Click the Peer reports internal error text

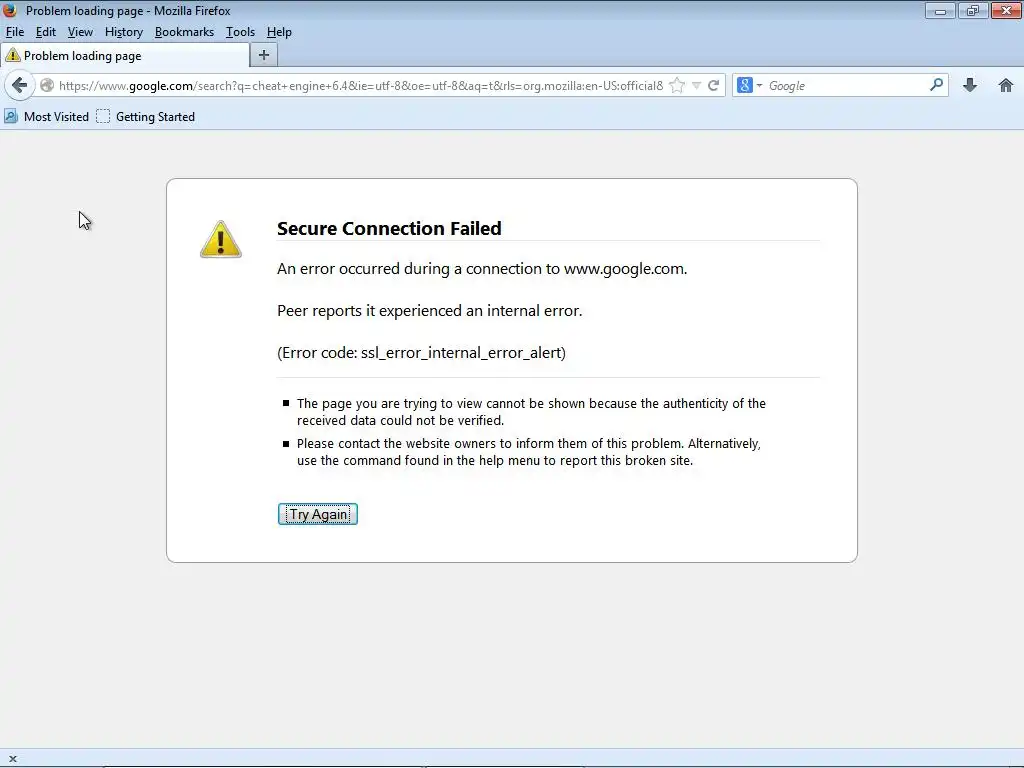pyautogui.click(x=430, y=311)
